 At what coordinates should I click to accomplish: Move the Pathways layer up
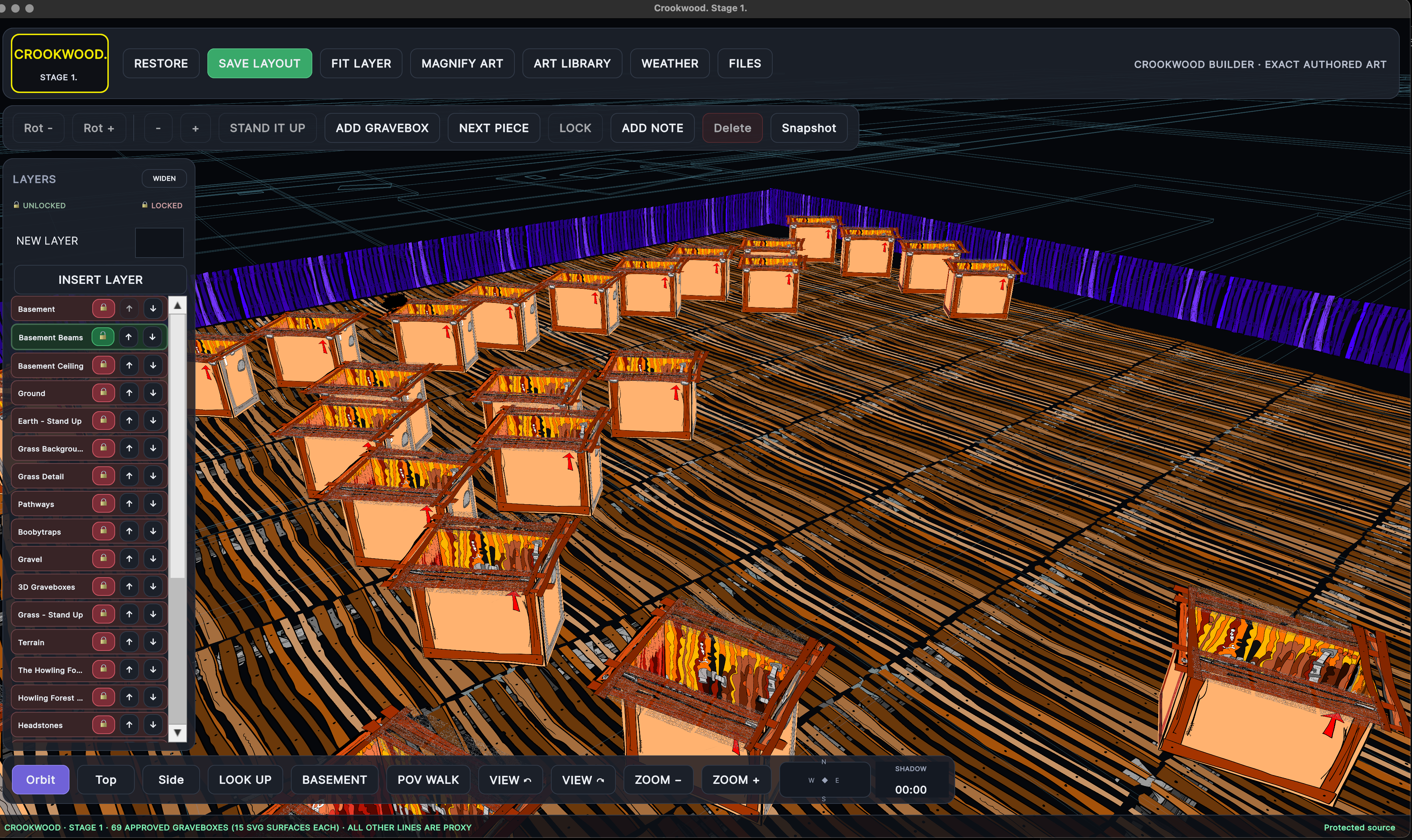[129, 503]
